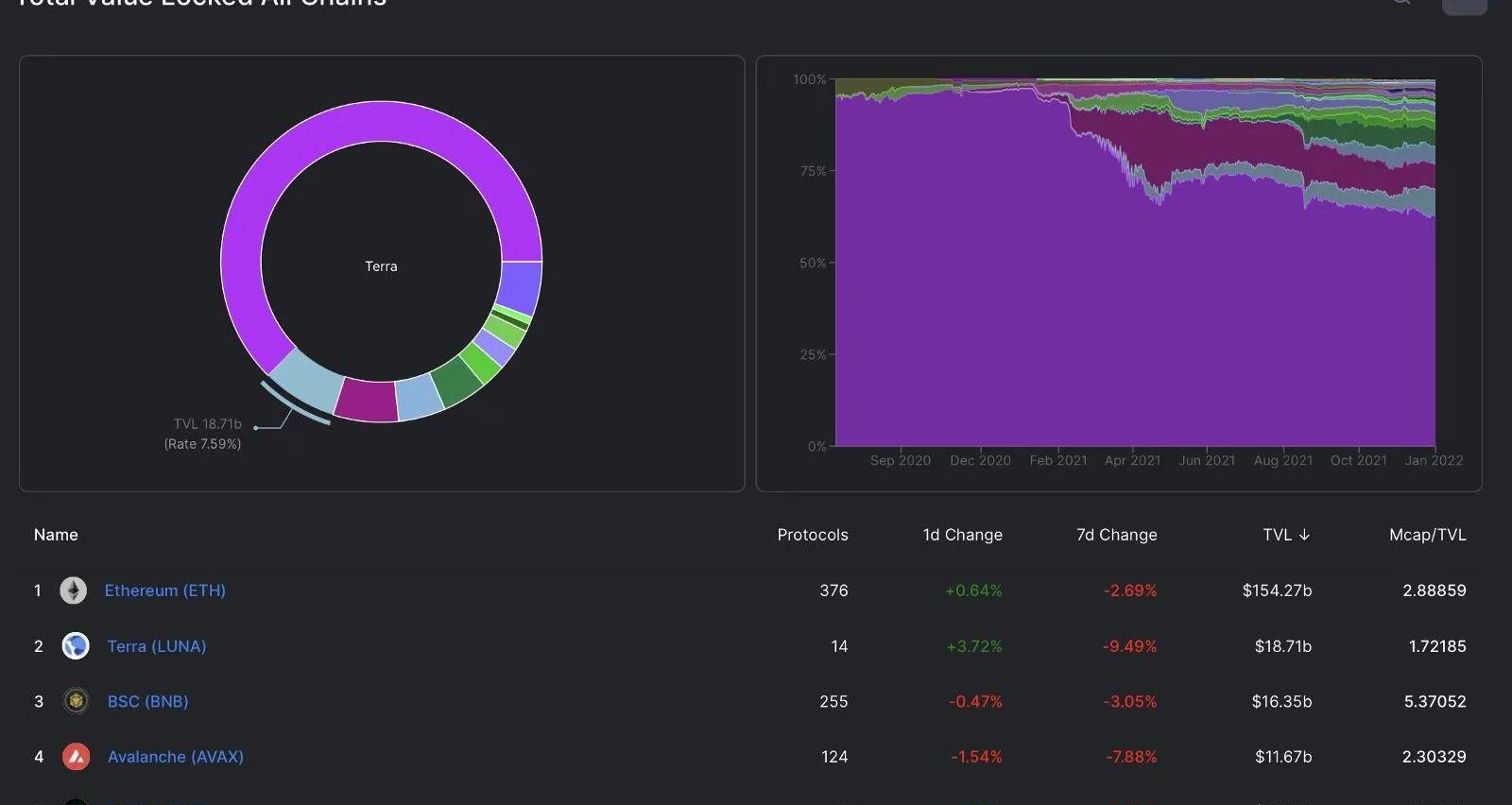Image resolution: width=1512 pixels, height=805 pixels.
Task: Sort the table by Protocols column
Action: 813,535
